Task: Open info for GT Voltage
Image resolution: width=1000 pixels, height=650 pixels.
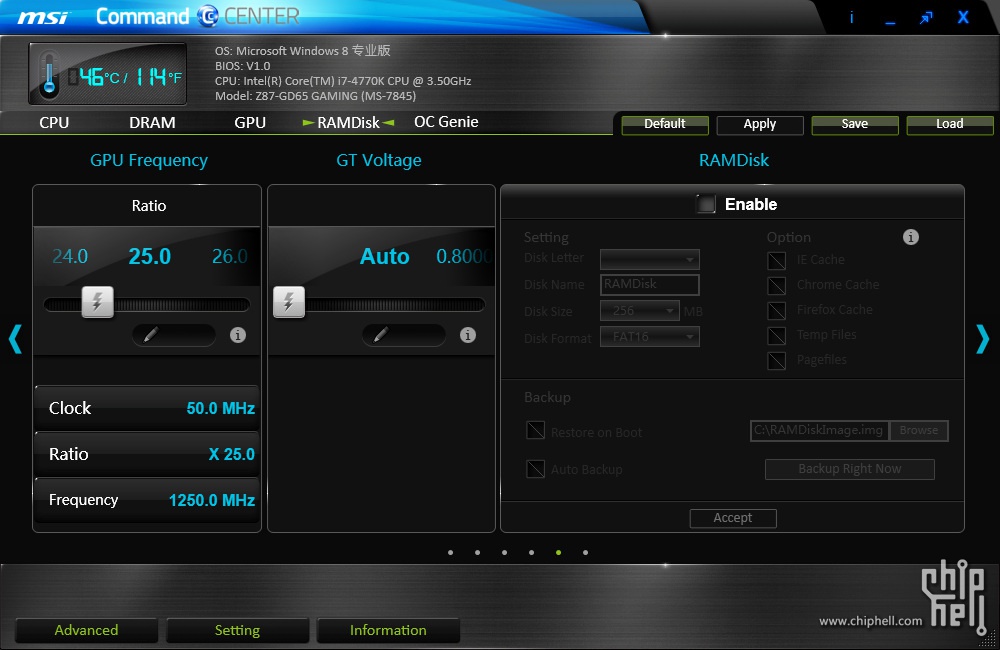Action: coord(468,335)
